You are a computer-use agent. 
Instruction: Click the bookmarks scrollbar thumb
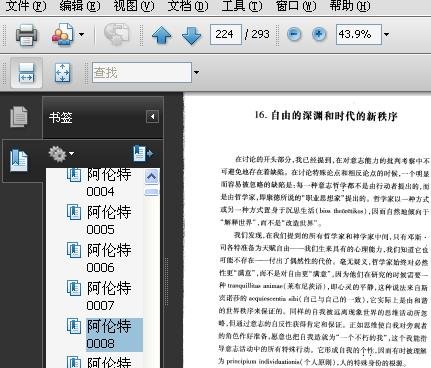pyautogui.click(x=152, y=192)
